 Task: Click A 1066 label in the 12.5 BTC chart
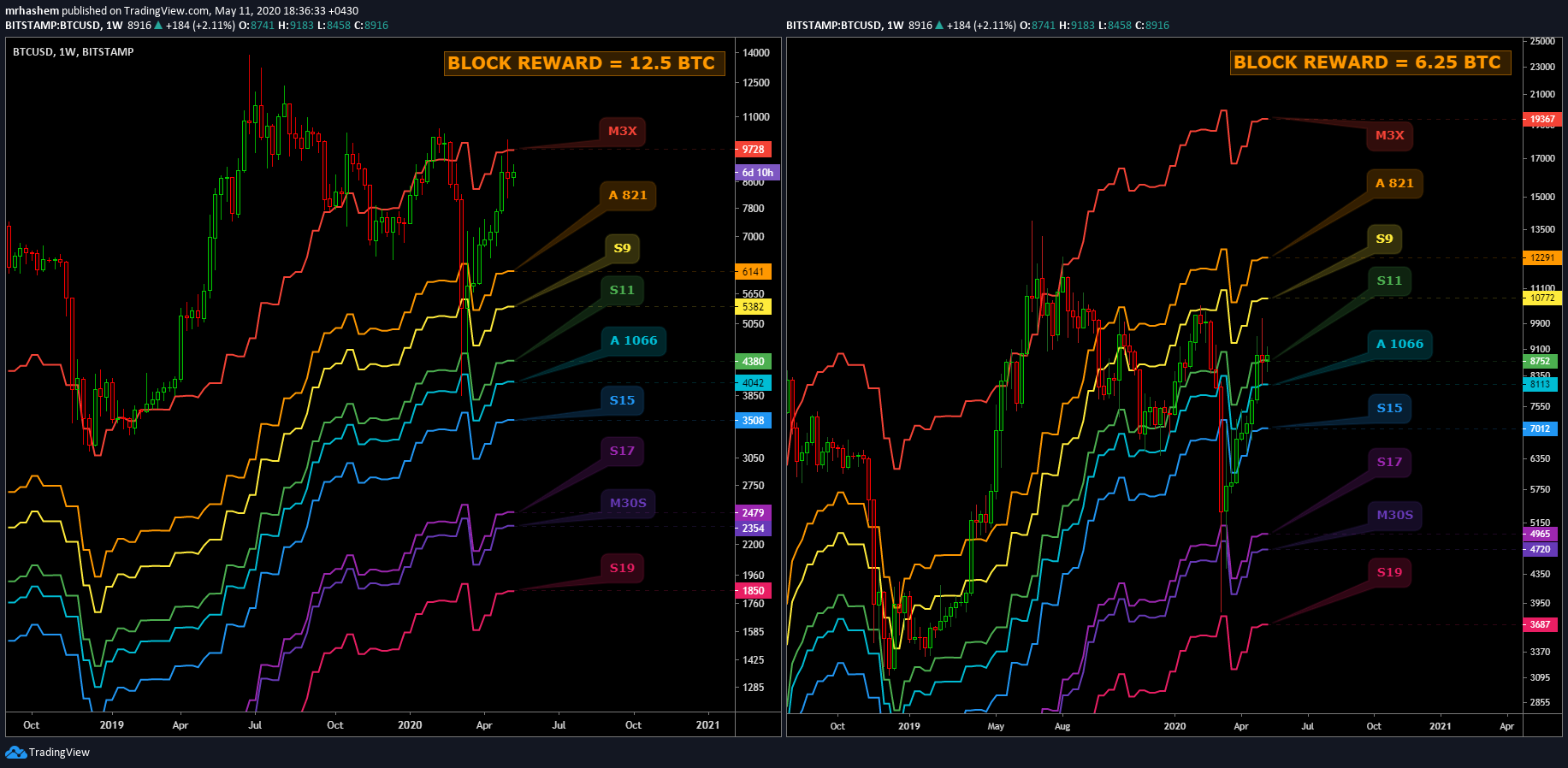[x=634, y=340]
